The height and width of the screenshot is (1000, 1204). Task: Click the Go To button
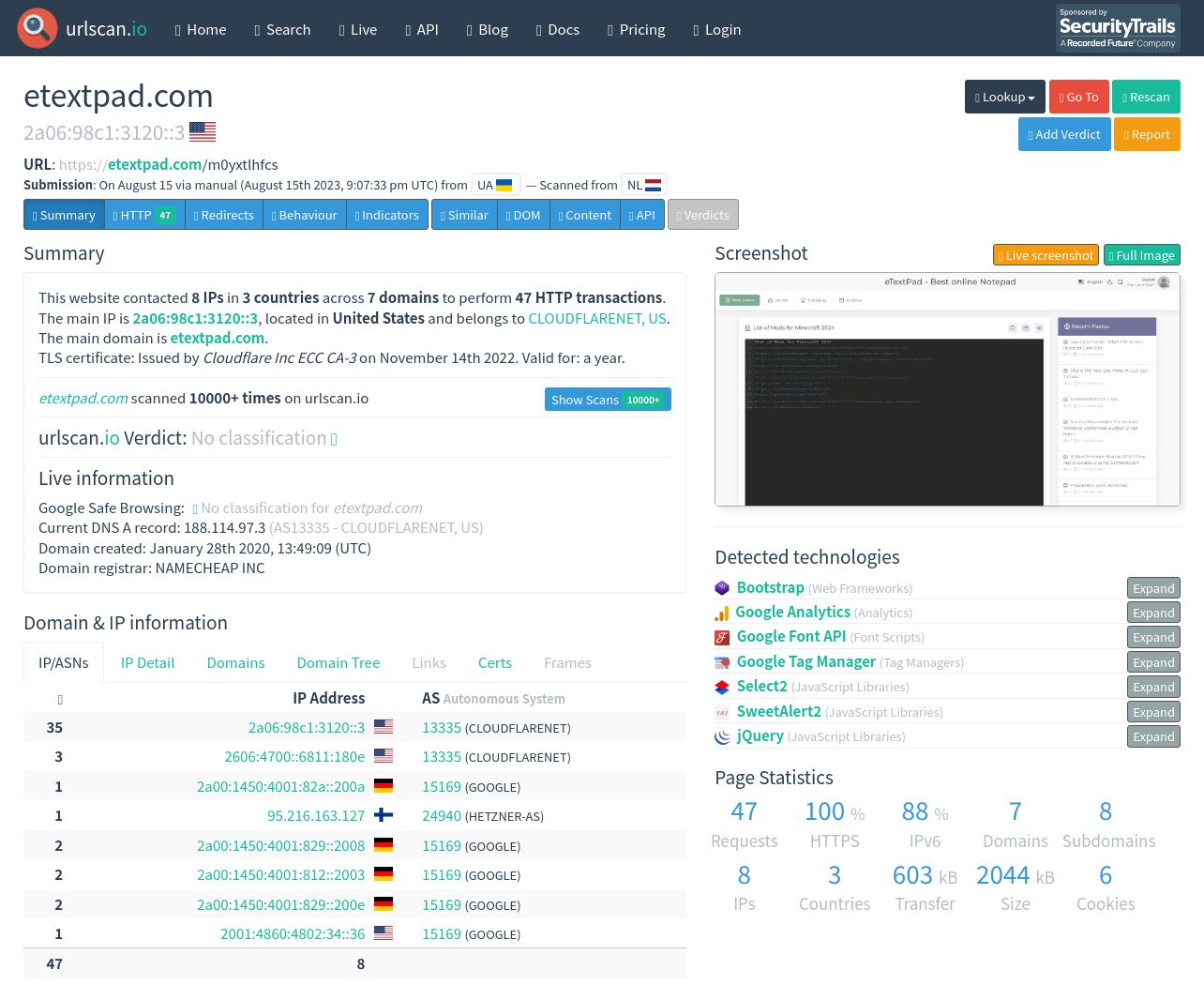click(x=1078, y=97)
